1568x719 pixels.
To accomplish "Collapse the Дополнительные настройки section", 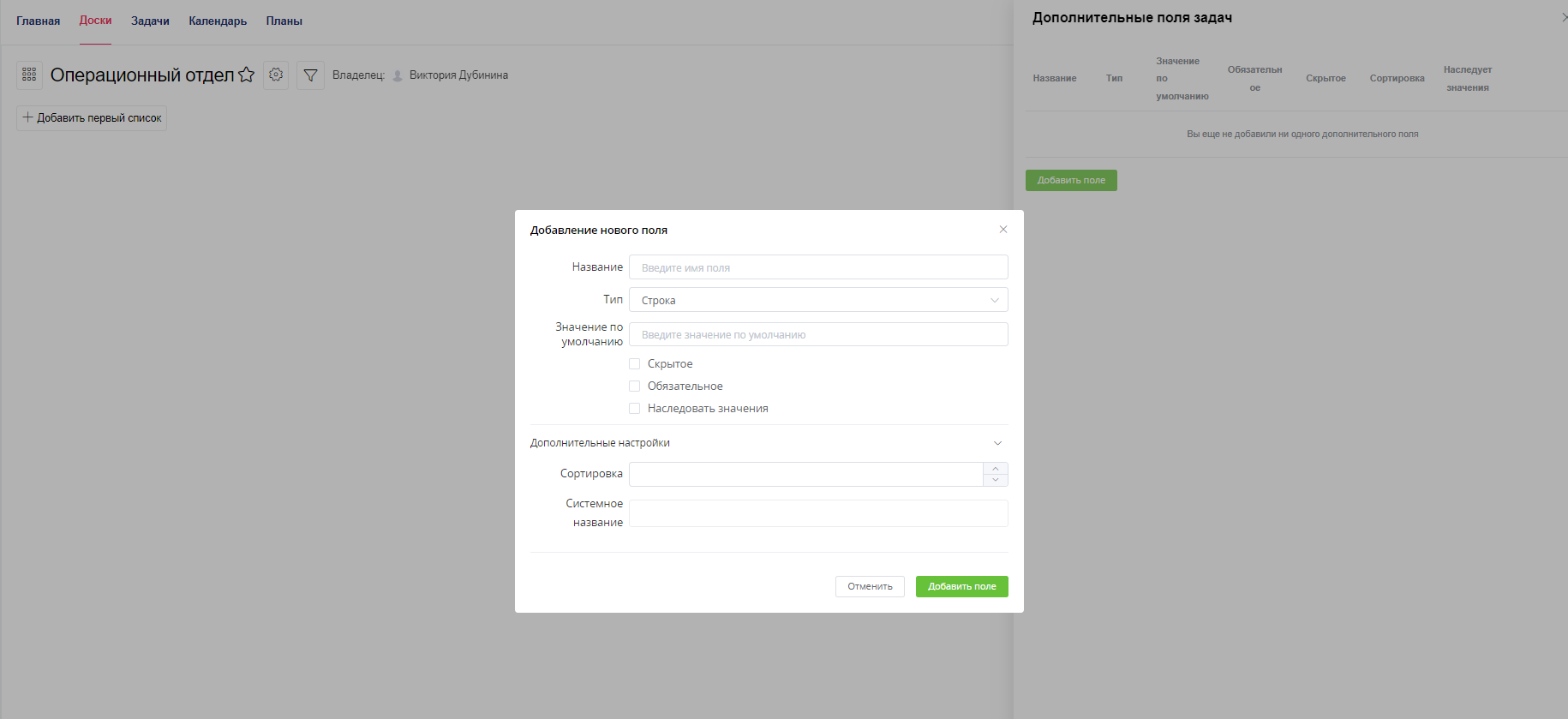I will [x=997, y=443].
